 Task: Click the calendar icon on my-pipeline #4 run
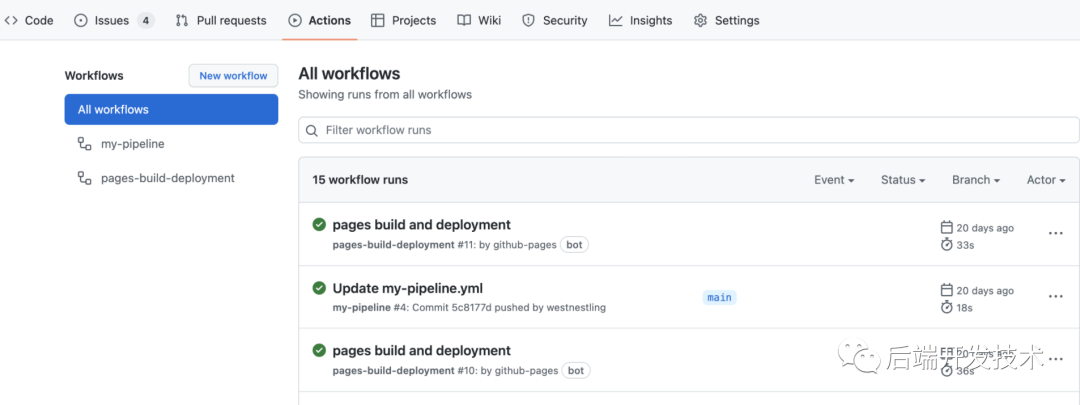[x=946, y=290]
